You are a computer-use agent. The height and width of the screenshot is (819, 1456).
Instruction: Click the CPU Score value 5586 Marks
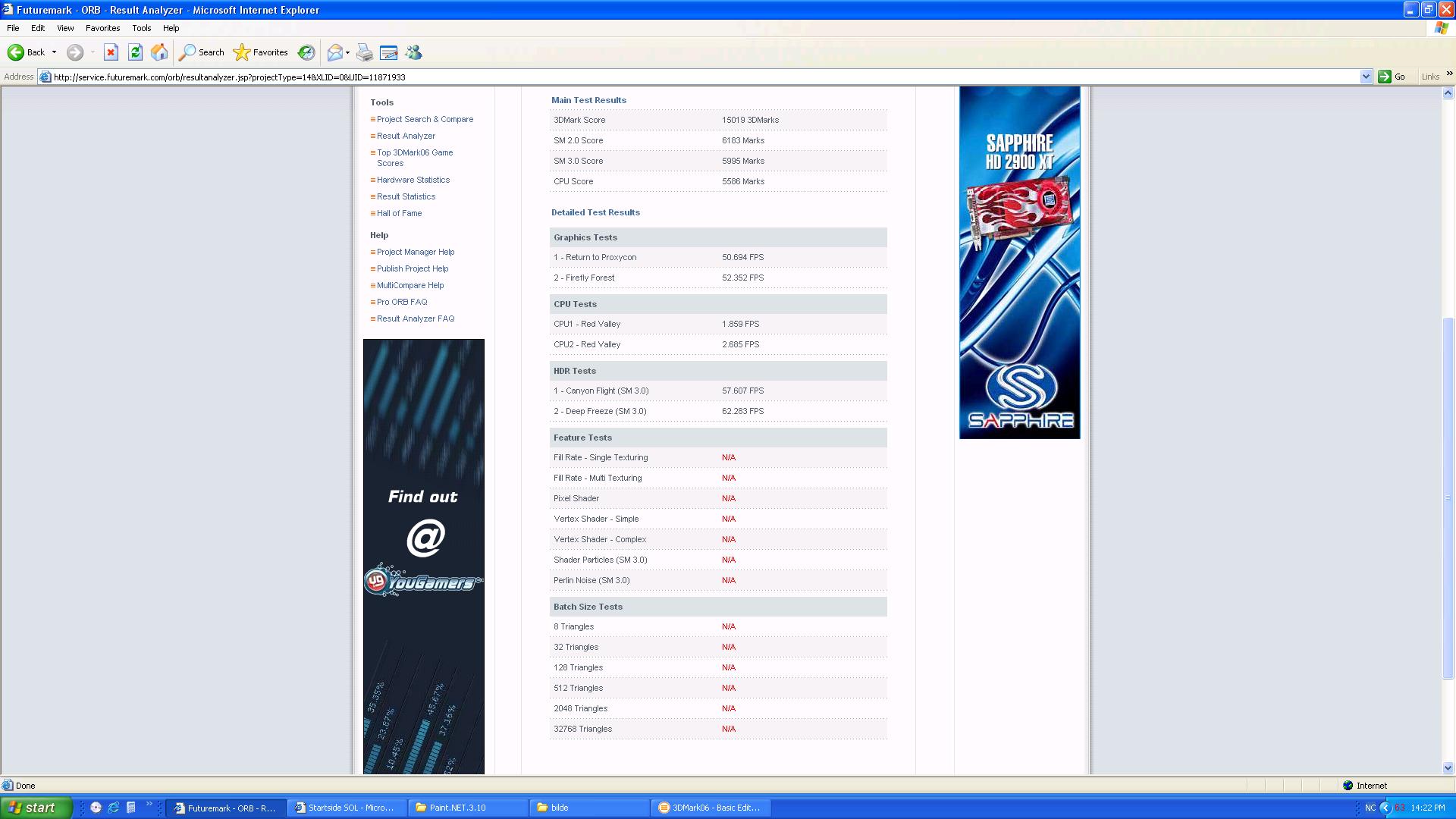[742, 181]
